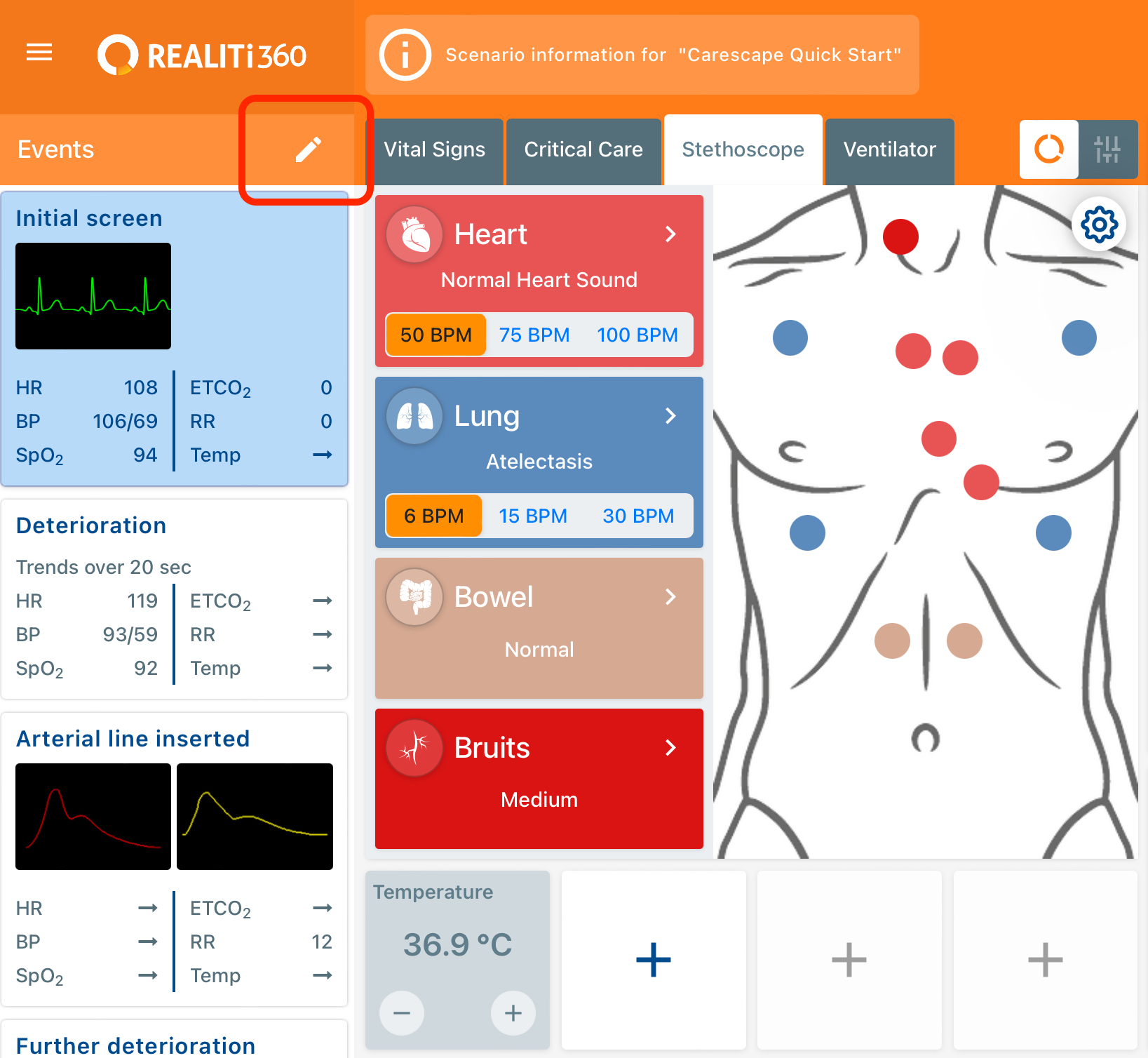Switch to the Ventilator tab
Screen dimensions: 1148x1058
tap(889, 150)
